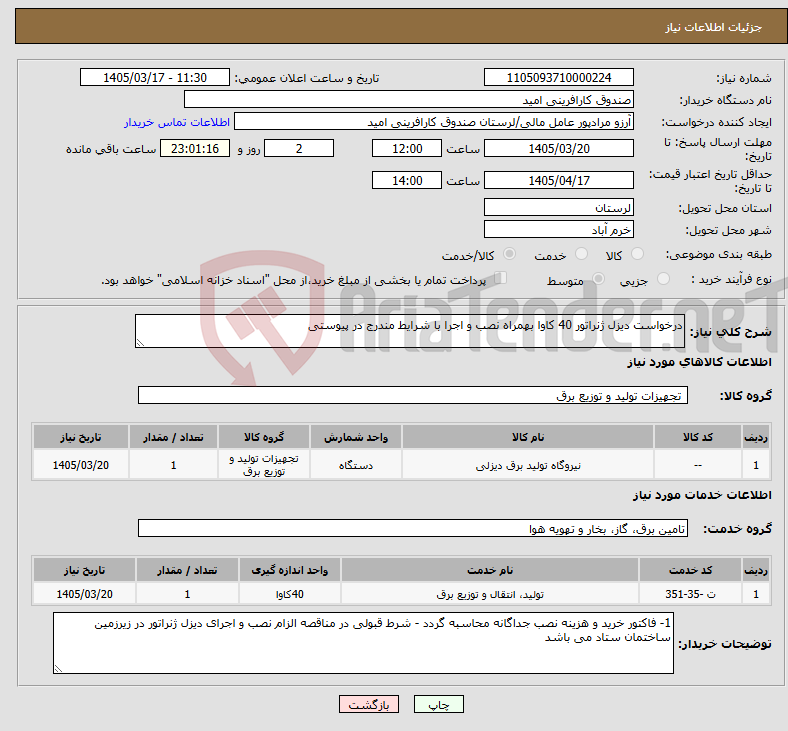Click goods table need date 1405/03/20 cell
The height and width of the screenshot is (731, 788).
click(81, 465)
